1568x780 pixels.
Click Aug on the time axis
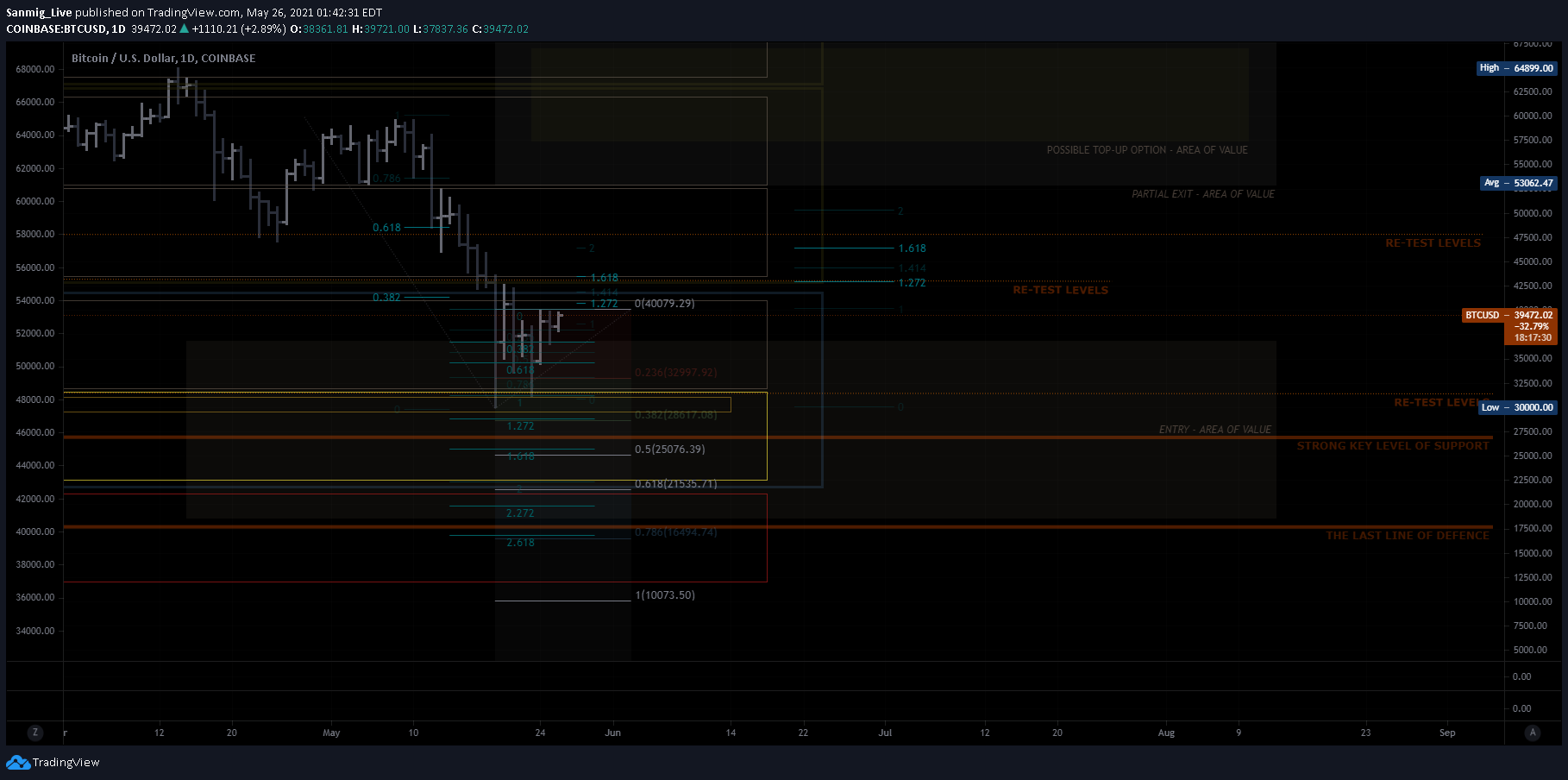1166,733
